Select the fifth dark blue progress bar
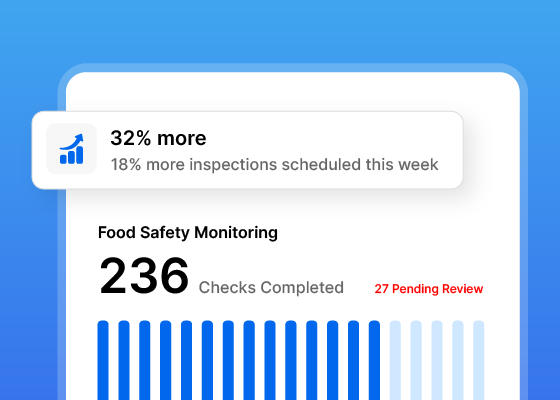 (186, 360)
